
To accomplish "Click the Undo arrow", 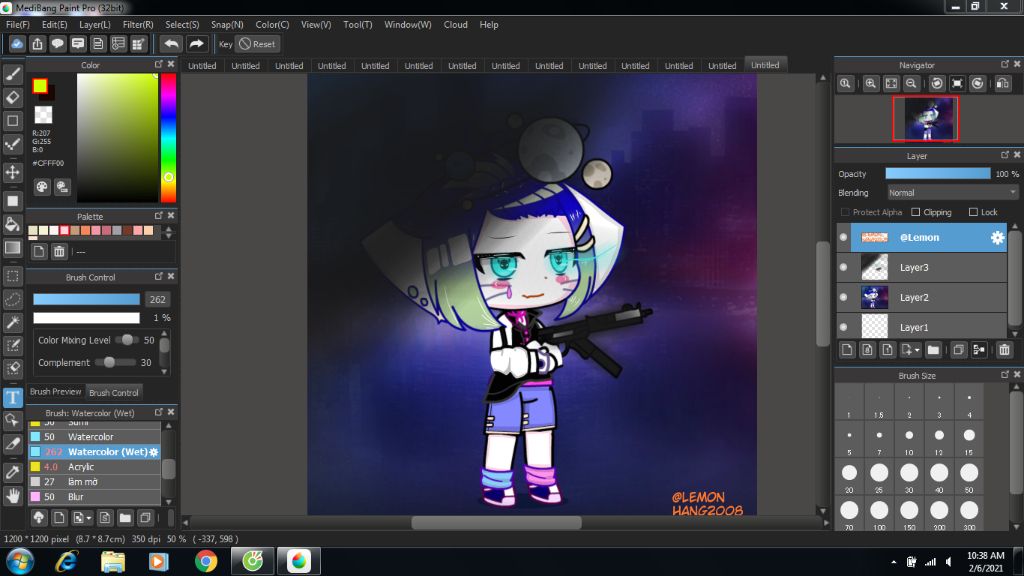I will [171, 44].
